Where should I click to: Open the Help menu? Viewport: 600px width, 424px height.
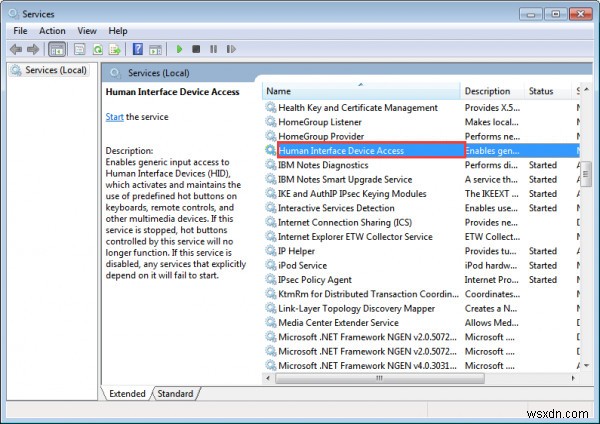(x=117, y=31)
